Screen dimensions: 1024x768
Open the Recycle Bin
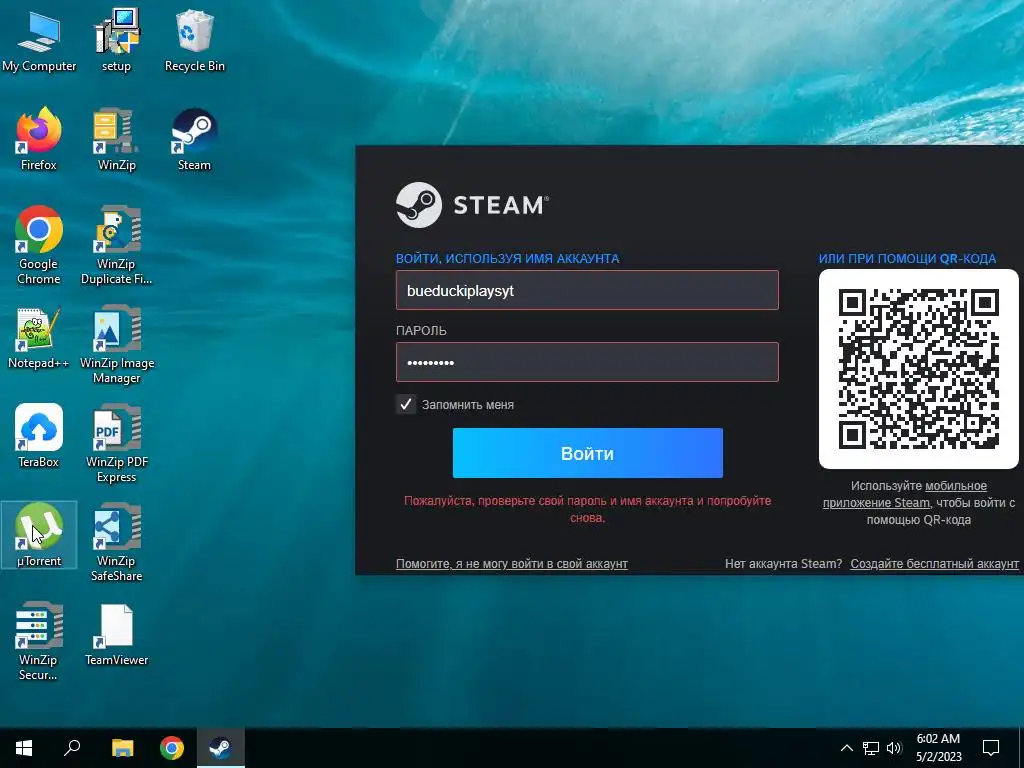tap(194, 40)
